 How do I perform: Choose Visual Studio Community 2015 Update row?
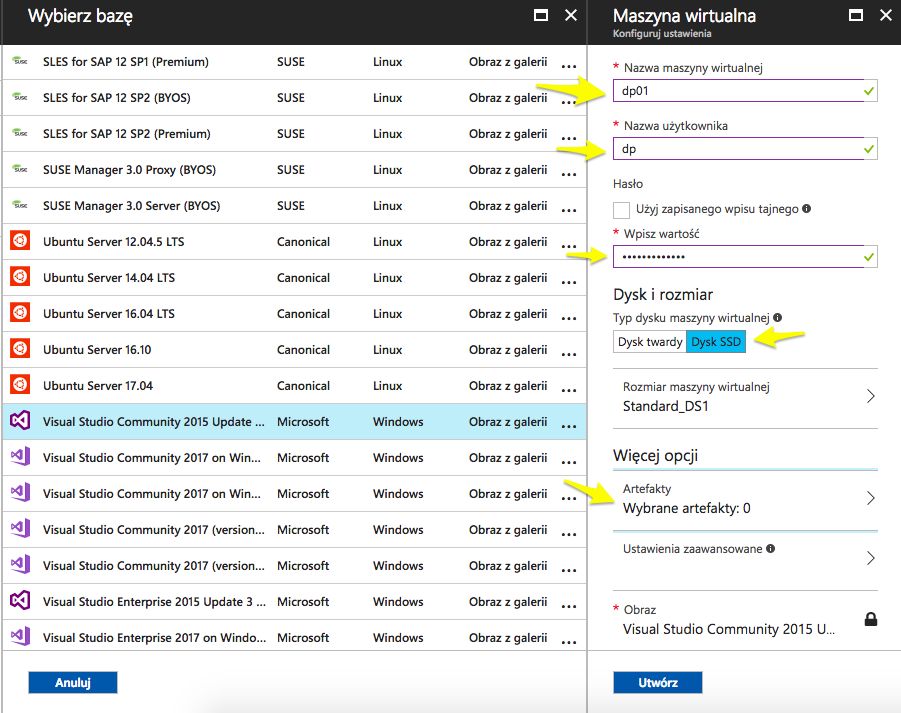[280, 422]
